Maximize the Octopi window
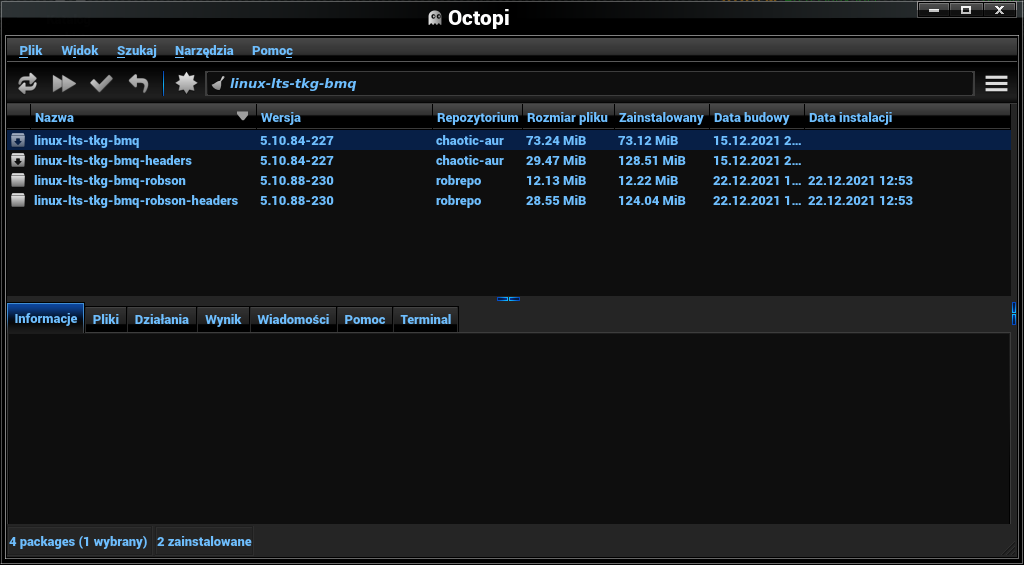The width and height of the screenshot is (1024, 565). 966,9
